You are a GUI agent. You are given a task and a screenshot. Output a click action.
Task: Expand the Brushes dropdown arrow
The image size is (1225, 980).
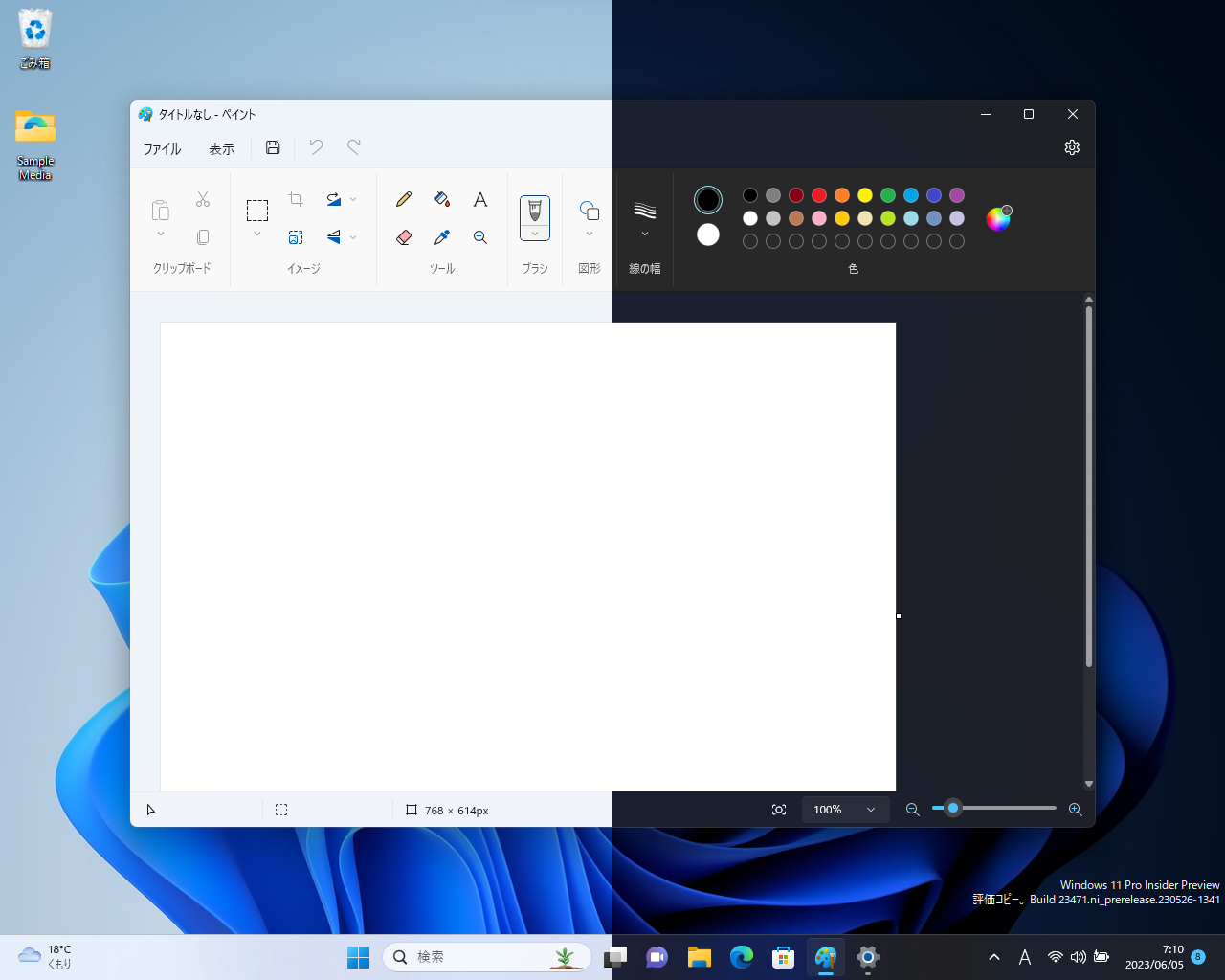(534, 233)
